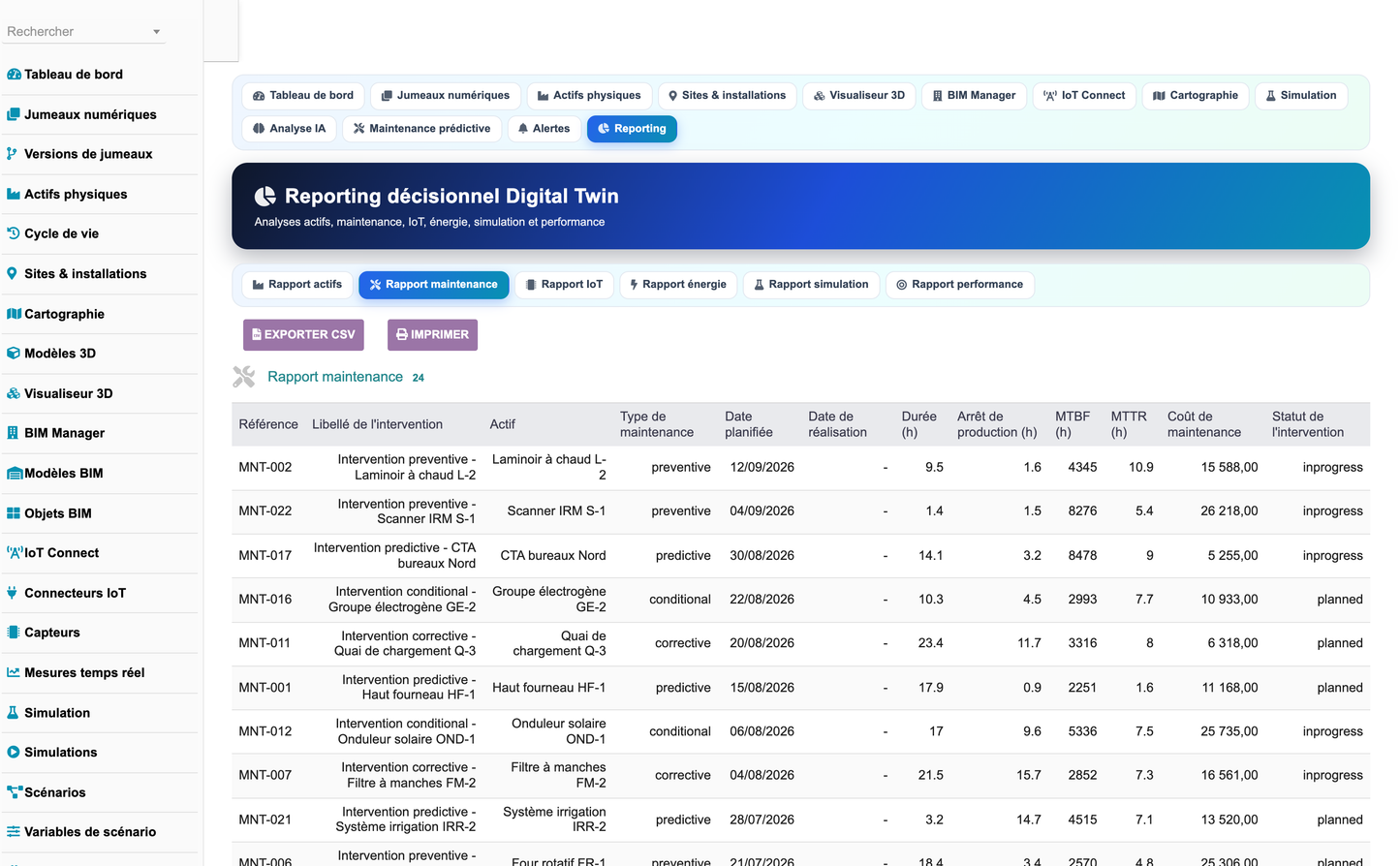Click the IMPRIMER button
The height and width of the screenshot is (866, 1400).
[432, 335]
